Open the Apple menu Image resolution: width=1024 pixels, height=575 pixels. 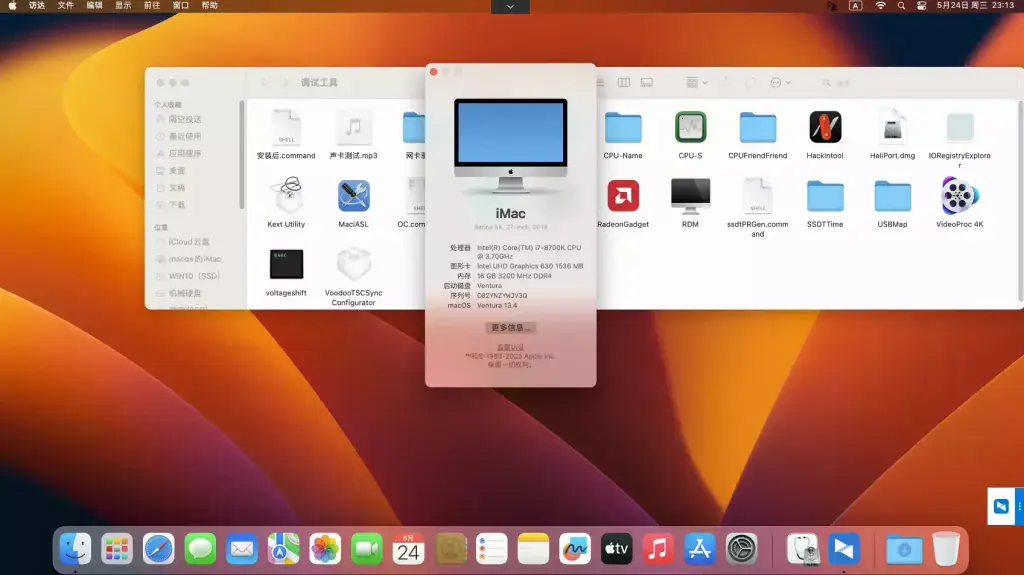[x=12, y=5]
